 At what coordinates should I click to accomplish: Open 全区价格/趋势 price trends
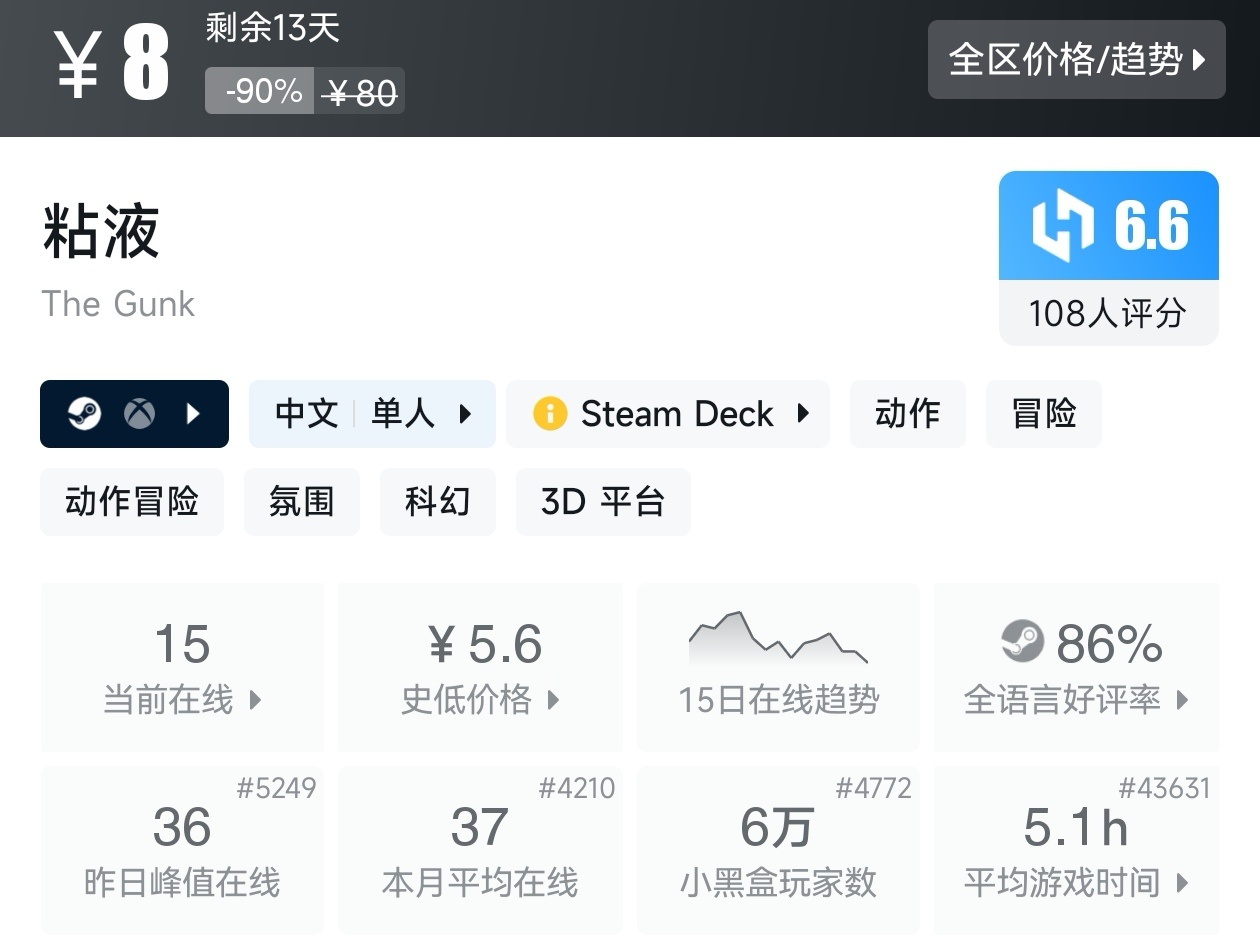1076,60
